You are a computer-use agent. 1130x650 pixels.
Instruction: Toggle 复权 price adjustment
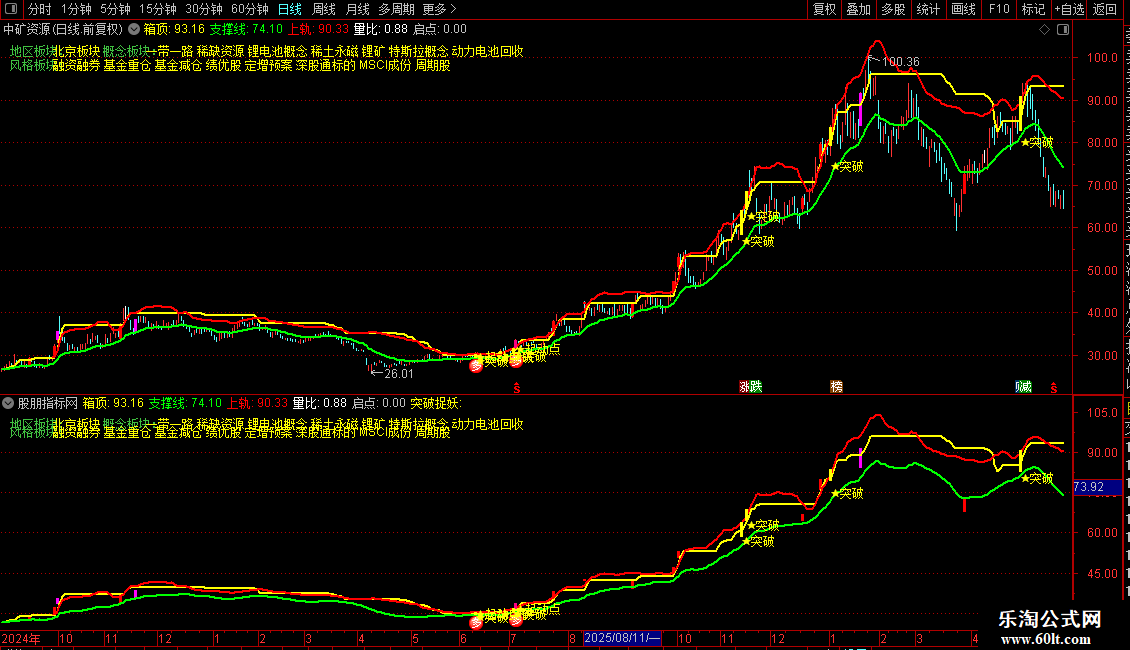[824, 9]
